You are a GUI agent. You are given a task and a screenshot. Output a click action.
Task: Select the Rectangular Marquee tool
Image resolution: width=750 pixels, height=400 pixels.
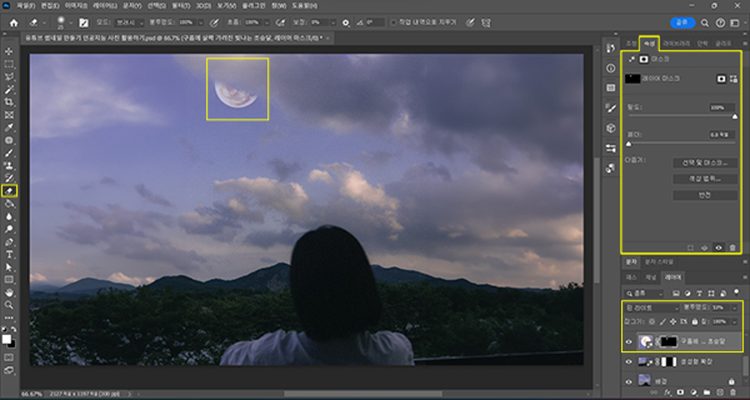coord(9,64)
